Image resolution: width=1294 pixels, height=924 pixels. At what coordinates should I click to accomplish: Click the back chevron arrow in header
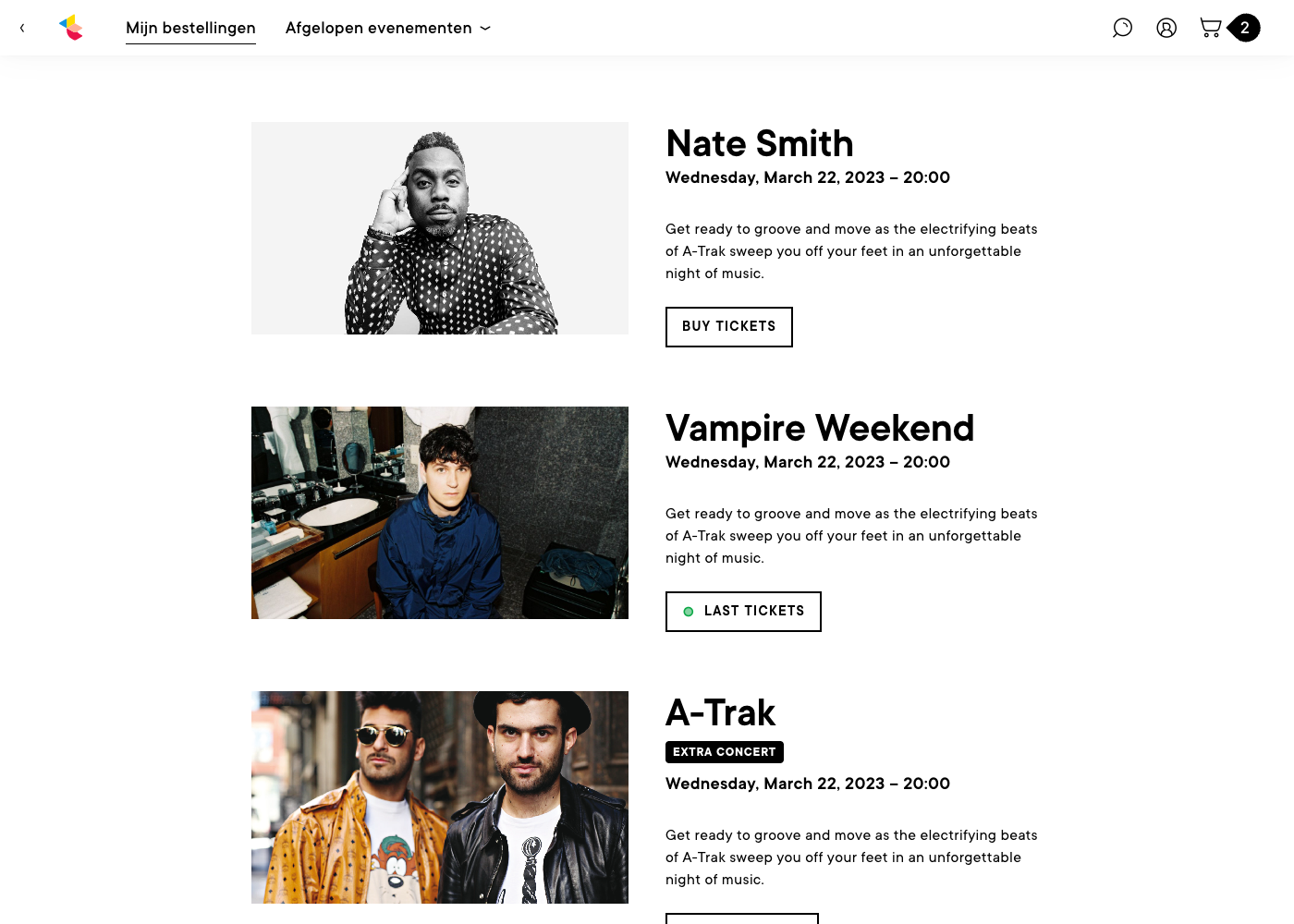(22, 28)
